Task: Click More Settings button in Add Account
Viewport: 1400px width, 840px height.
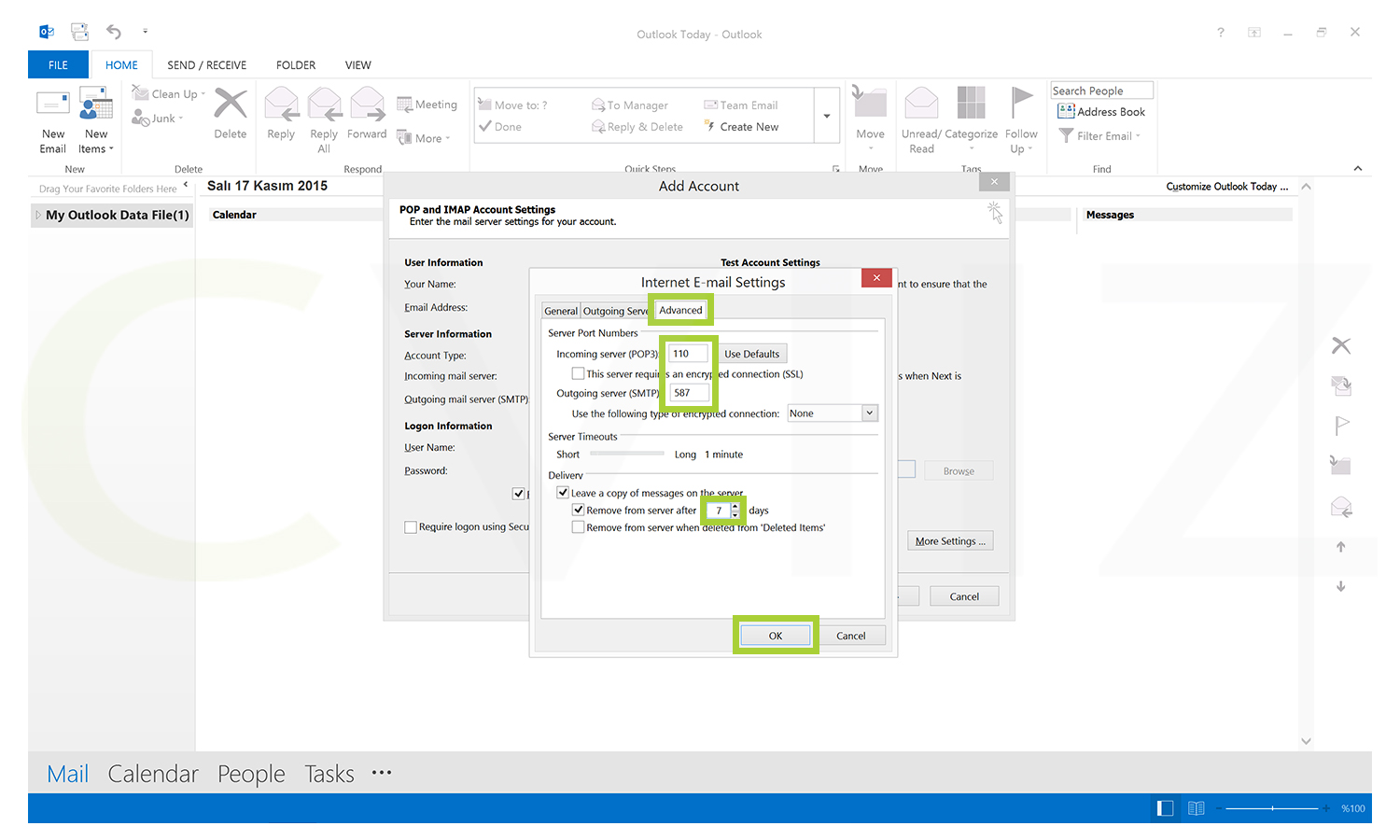Action: [x=950, y=541]
